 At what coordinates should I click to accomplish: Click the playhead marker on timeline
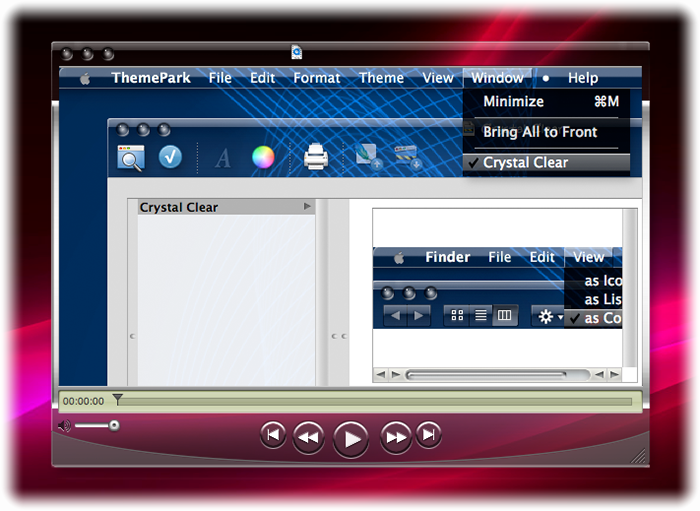[117, 399]
